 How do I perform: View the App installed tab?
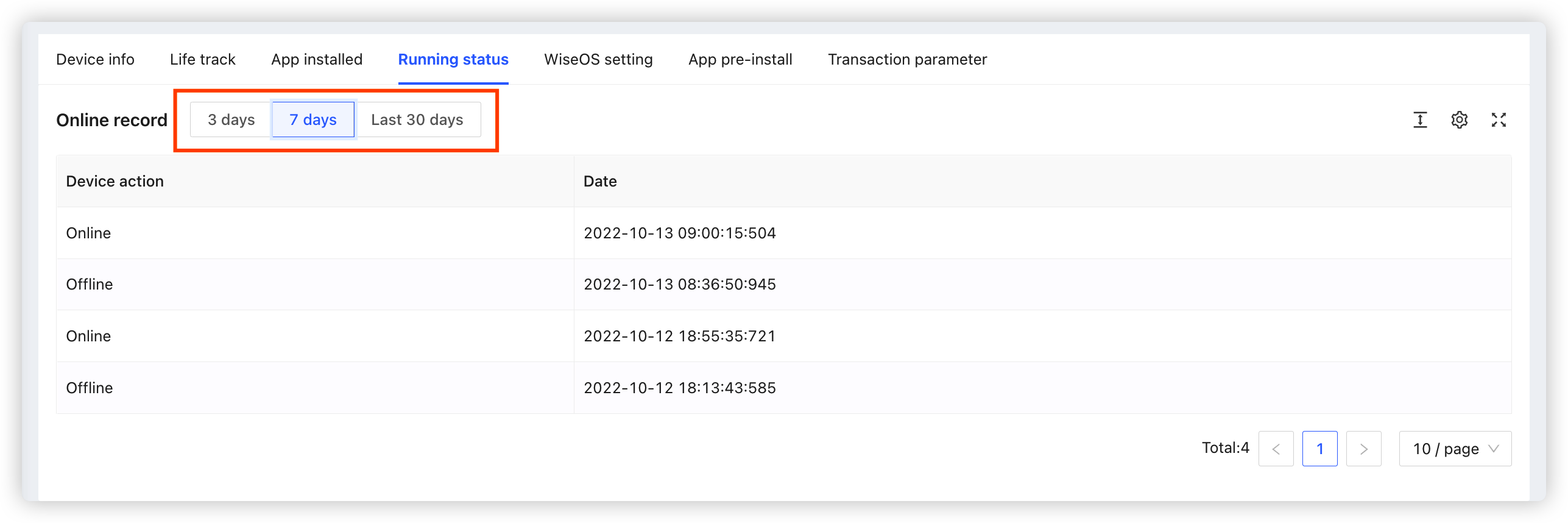click(317, 59)
